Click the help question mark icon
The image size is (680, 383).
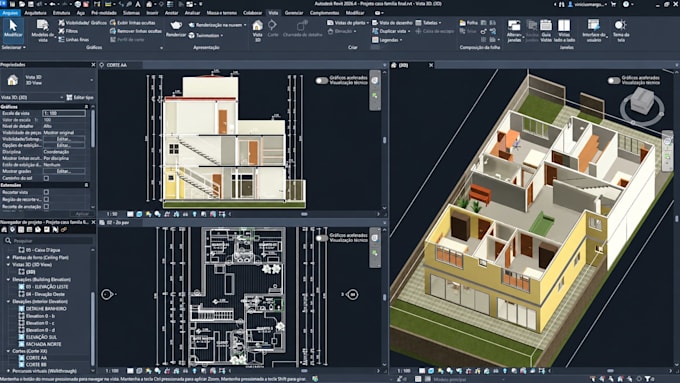626,4
